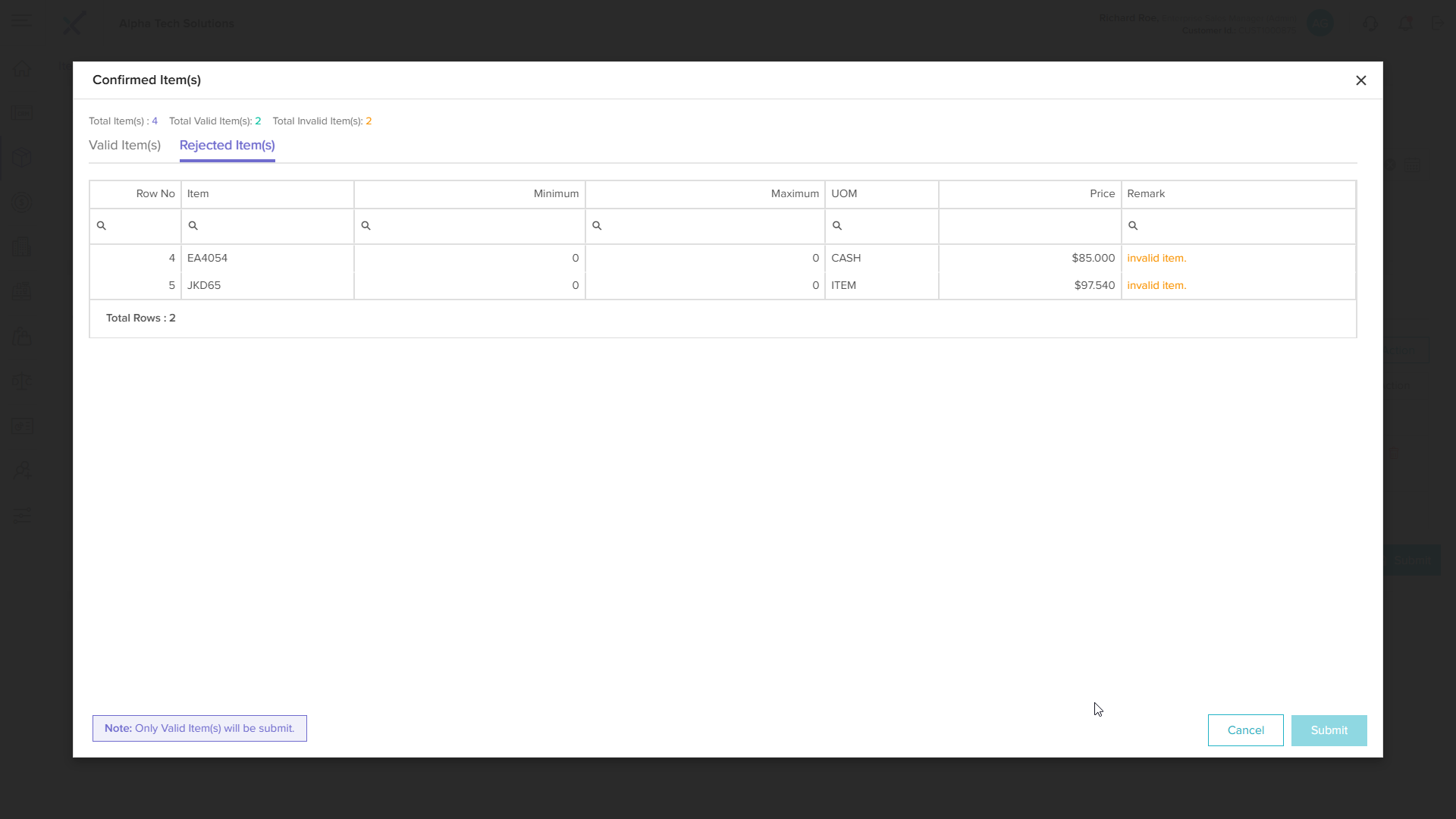This screenshot has width=1456, height=819.
Task: Select the JKD65 item row
Action: tap(204, 285)
